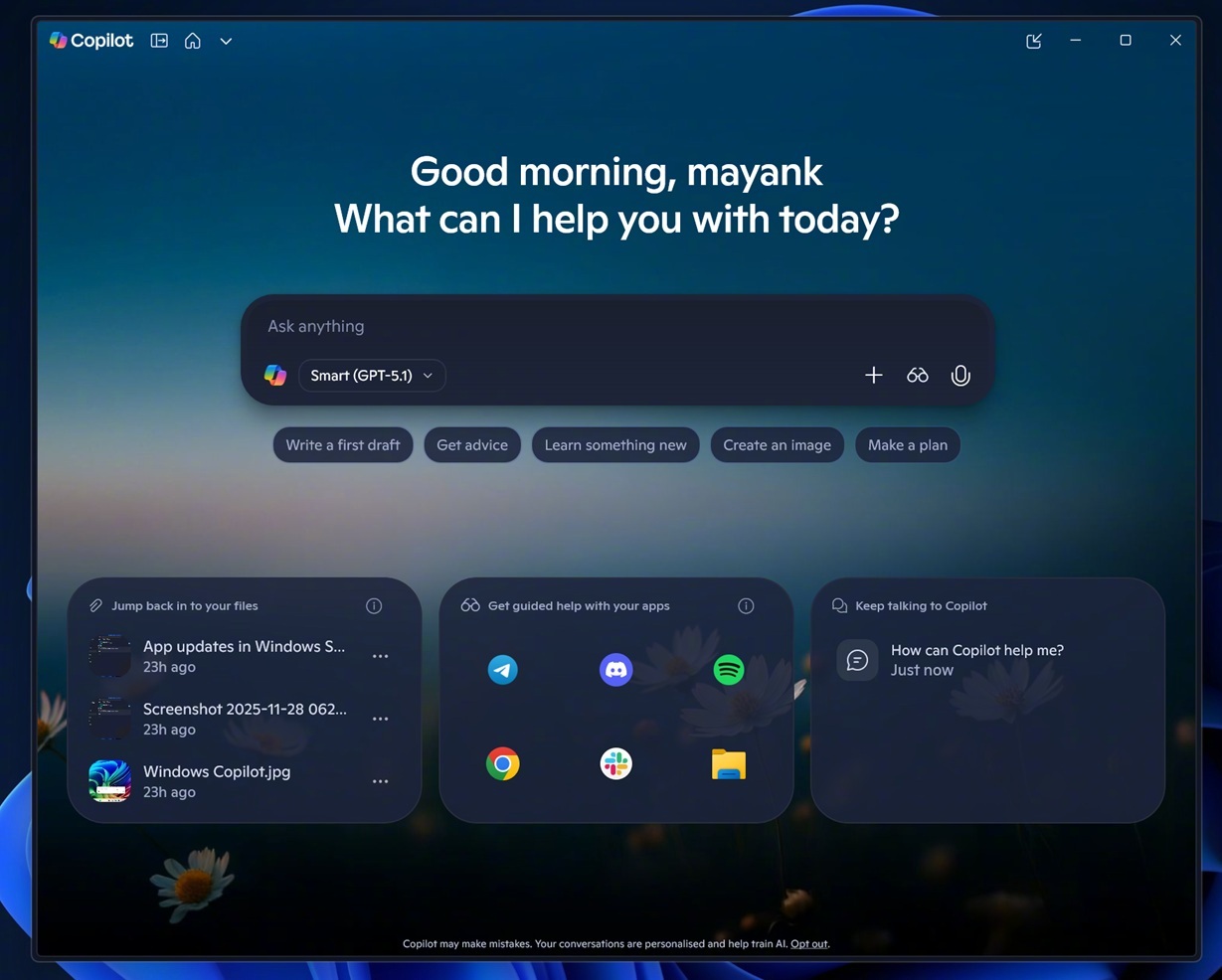Choose Google Chrome for guided help
The height and width of the screenshot is (980, 1222).
click(x=502, y=763)
